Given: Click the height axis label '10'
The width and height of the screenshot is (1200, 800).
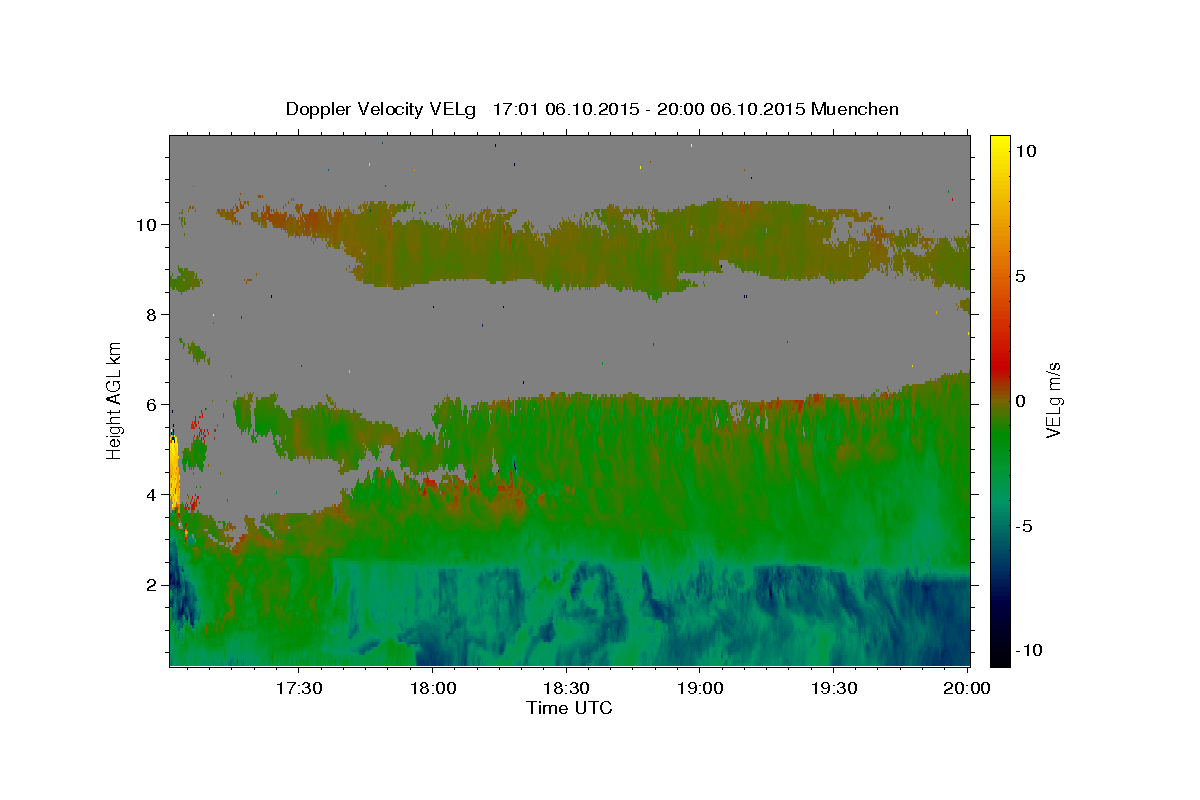Looking at the screenshot, I should coord(146,224).
